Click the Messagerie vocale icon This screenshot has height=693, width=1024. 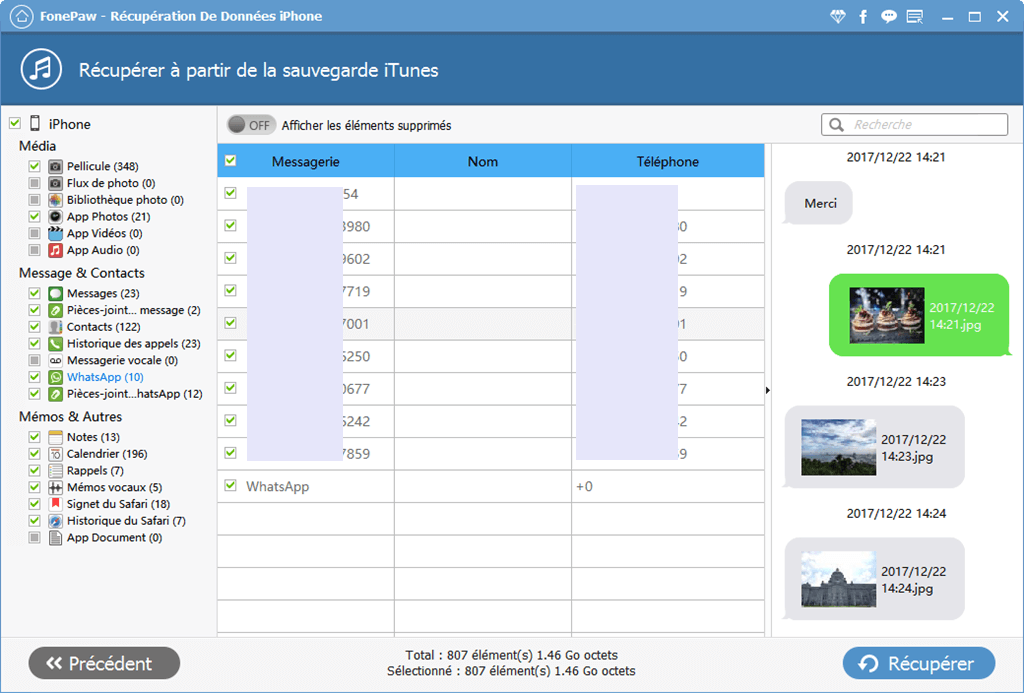56,361
